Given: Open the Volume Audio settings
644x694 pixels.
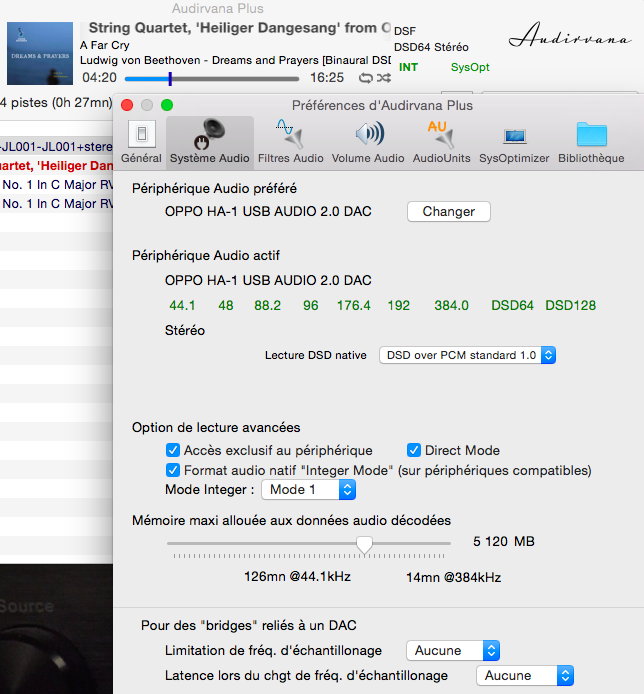Looking at the screenshot, I should click(x=368, y=141).
